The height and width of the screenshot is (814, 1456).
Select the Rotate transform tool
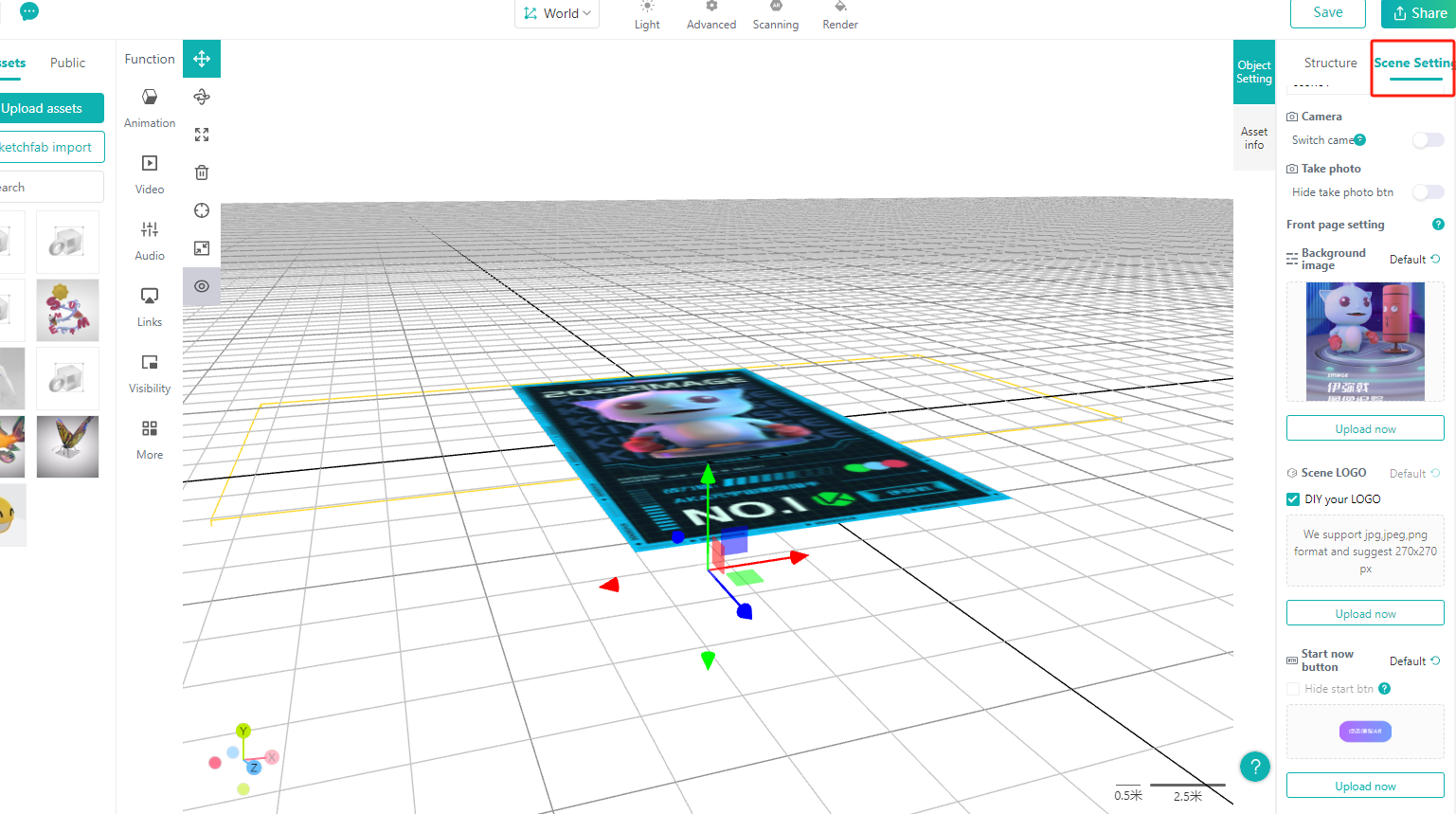pos(202,97)
